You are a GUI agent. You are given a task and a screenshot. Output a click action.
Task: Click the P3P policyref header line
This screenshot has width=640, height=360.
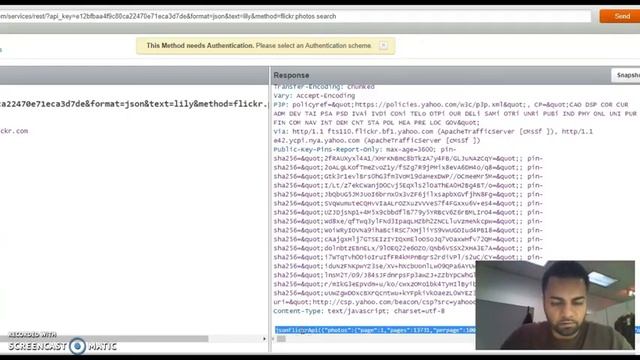(x=451, y=104)
